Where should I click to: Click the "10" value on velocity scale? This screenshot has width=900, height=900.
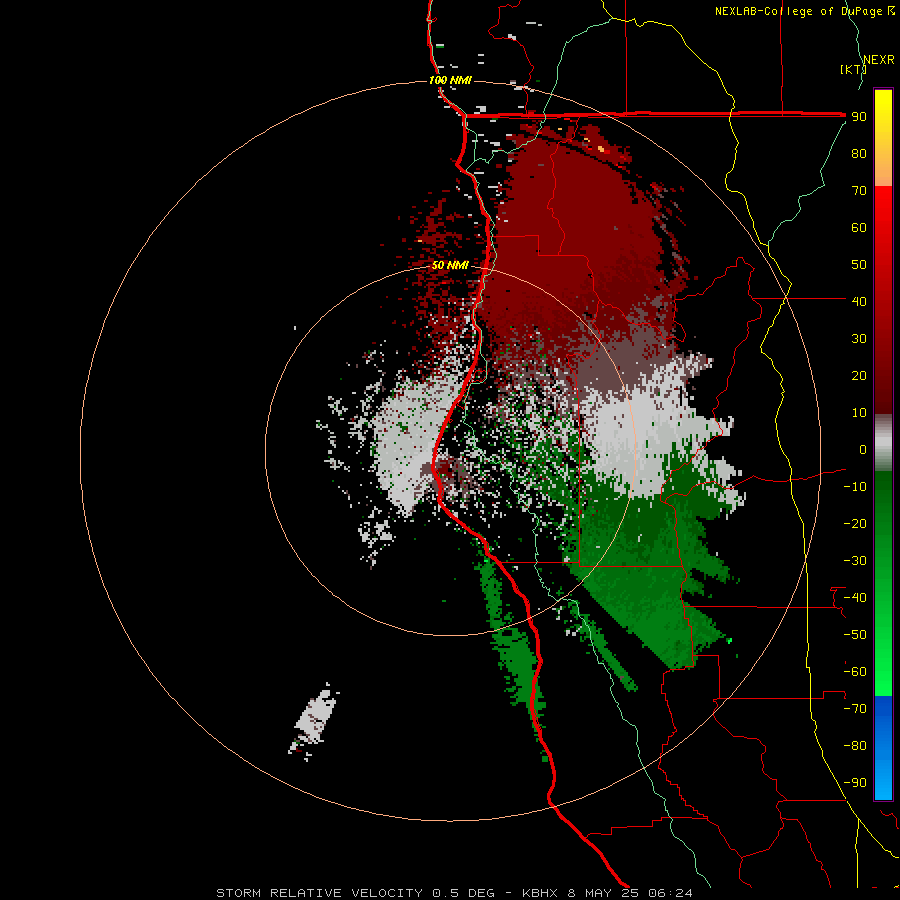point(859,413)
